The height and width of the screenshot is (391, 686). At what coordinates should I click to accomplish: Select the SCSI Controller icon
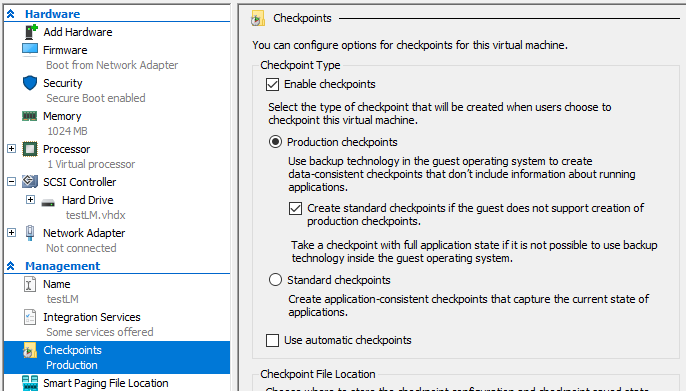(30, 182)
